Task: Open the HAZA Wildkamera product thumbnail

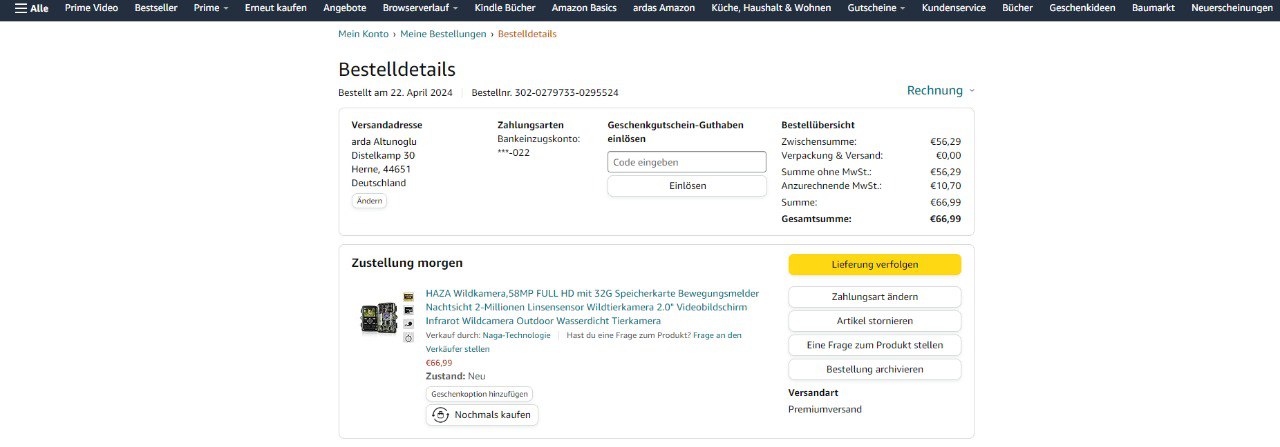Action: [380, 317]
